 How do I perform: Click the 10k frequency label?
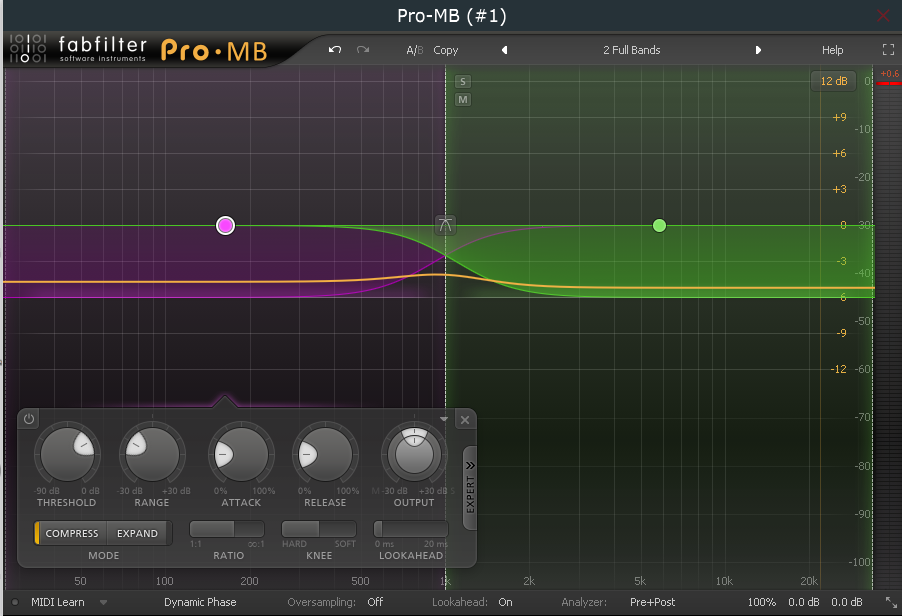tap(724, 581)
